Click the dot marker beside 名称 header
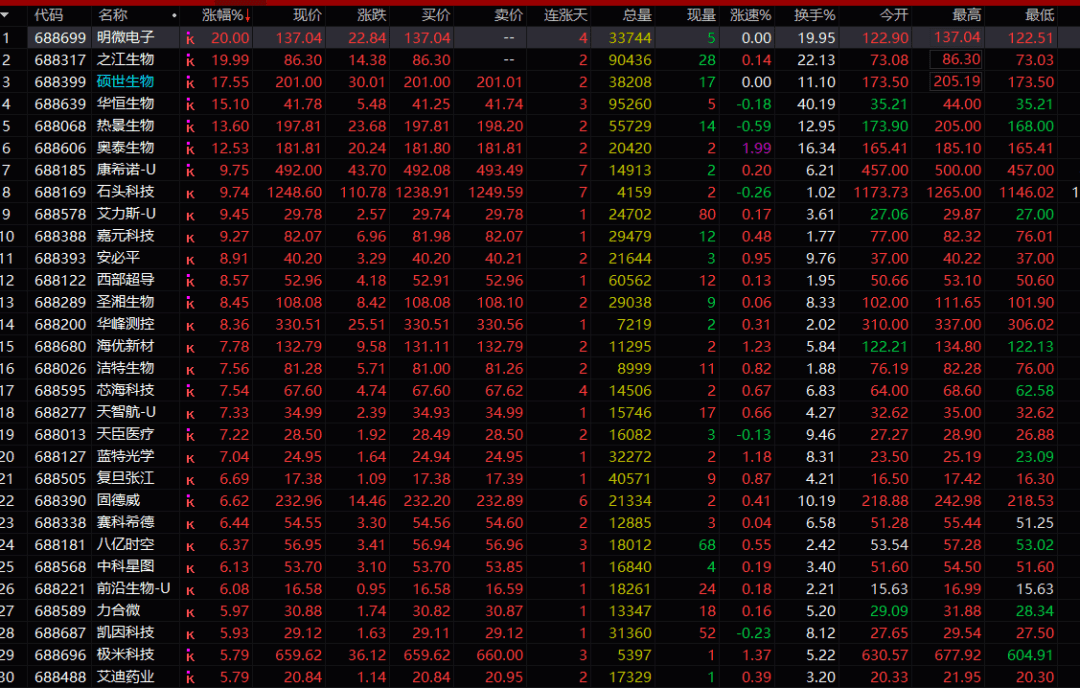Viewport: 1080px width, 688px height. point(174,14)
